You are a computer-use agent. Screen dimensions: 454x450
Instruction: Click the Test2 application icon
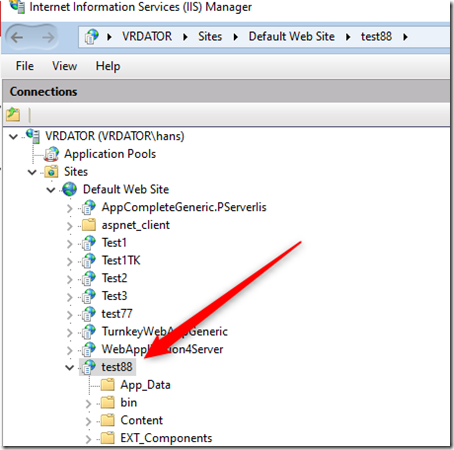pos(88,278)
